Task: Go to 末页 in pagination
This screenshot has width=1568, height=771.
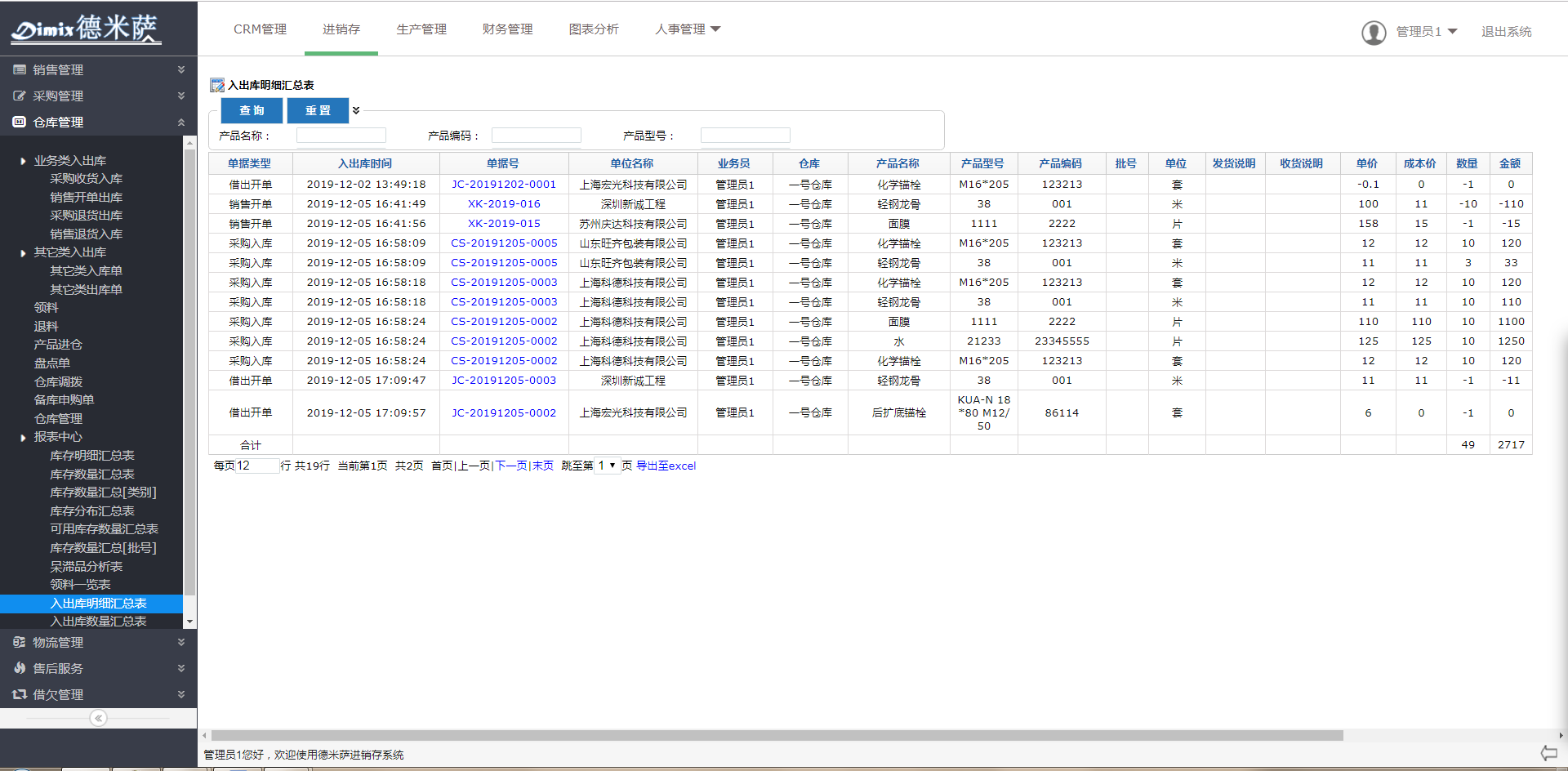Action: click(x=543, y=466)
